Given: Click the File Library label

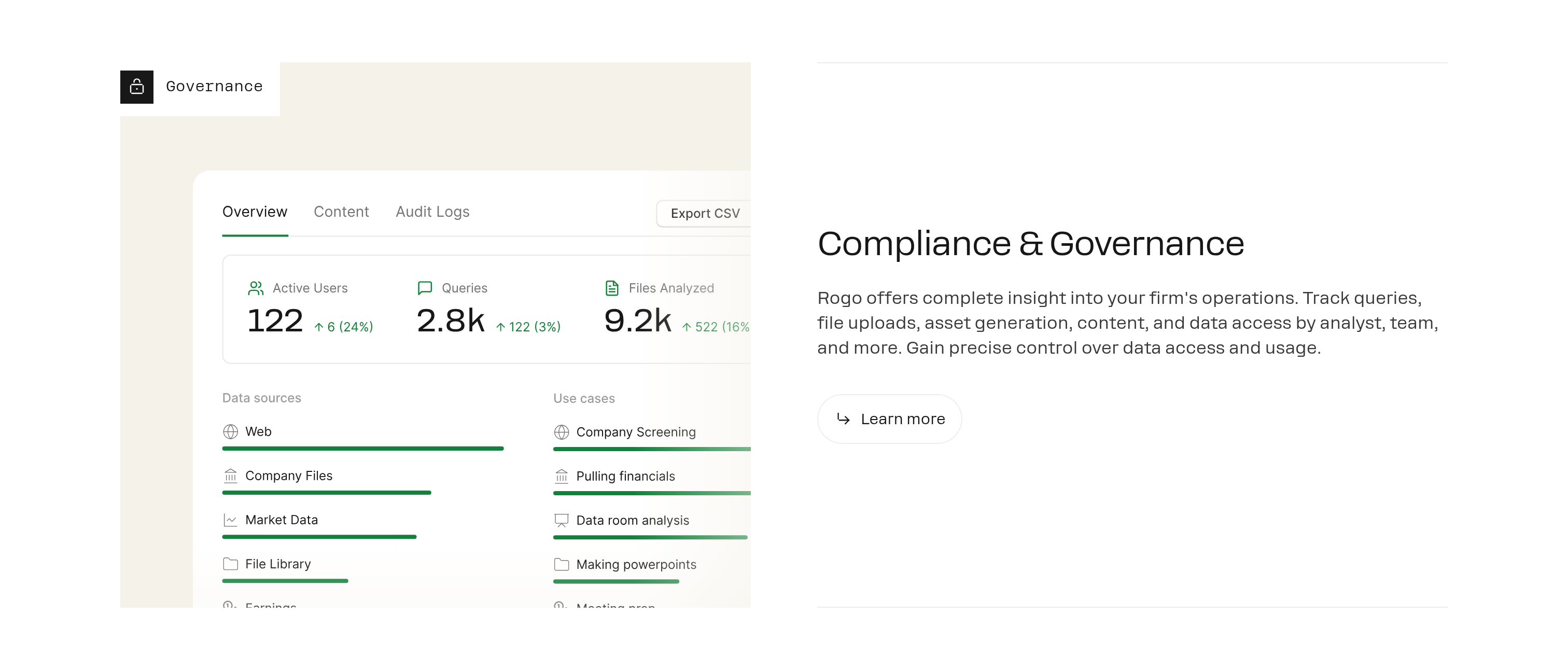Looking at the screenshot, I should point(277,564).
